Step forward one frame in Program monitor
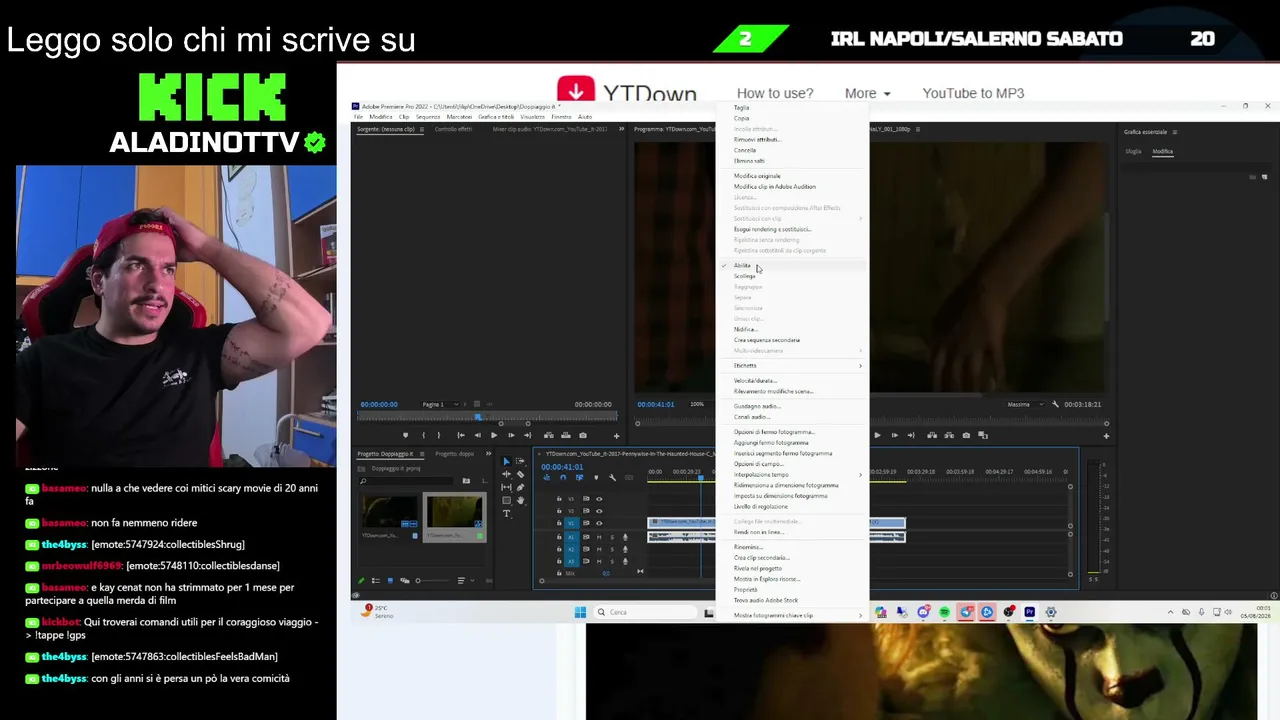The width and height of the screenshot is (1280, 720). [894, 435]
